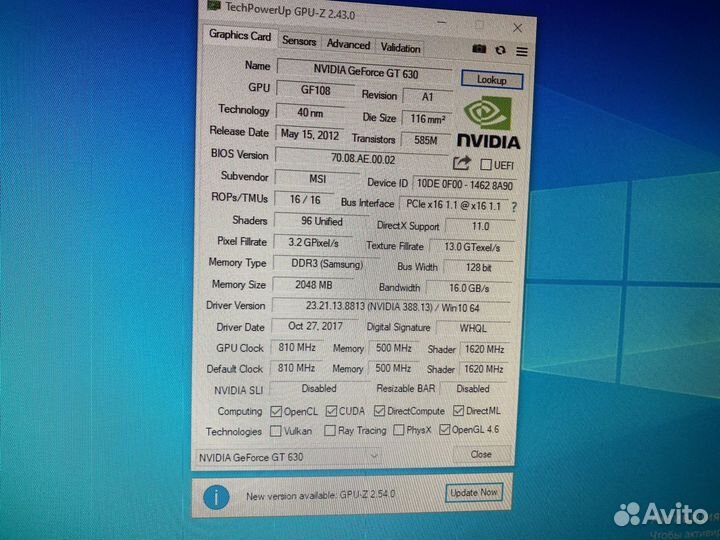
Task: Click the GPU-Z title bar app icon
Action: point(214,6)
